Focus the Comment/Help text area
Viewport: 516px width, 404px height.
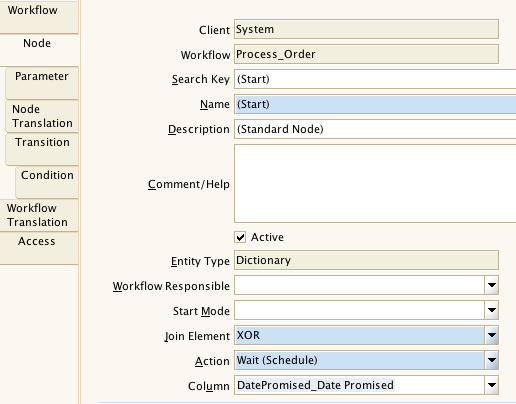click(375, 184)
